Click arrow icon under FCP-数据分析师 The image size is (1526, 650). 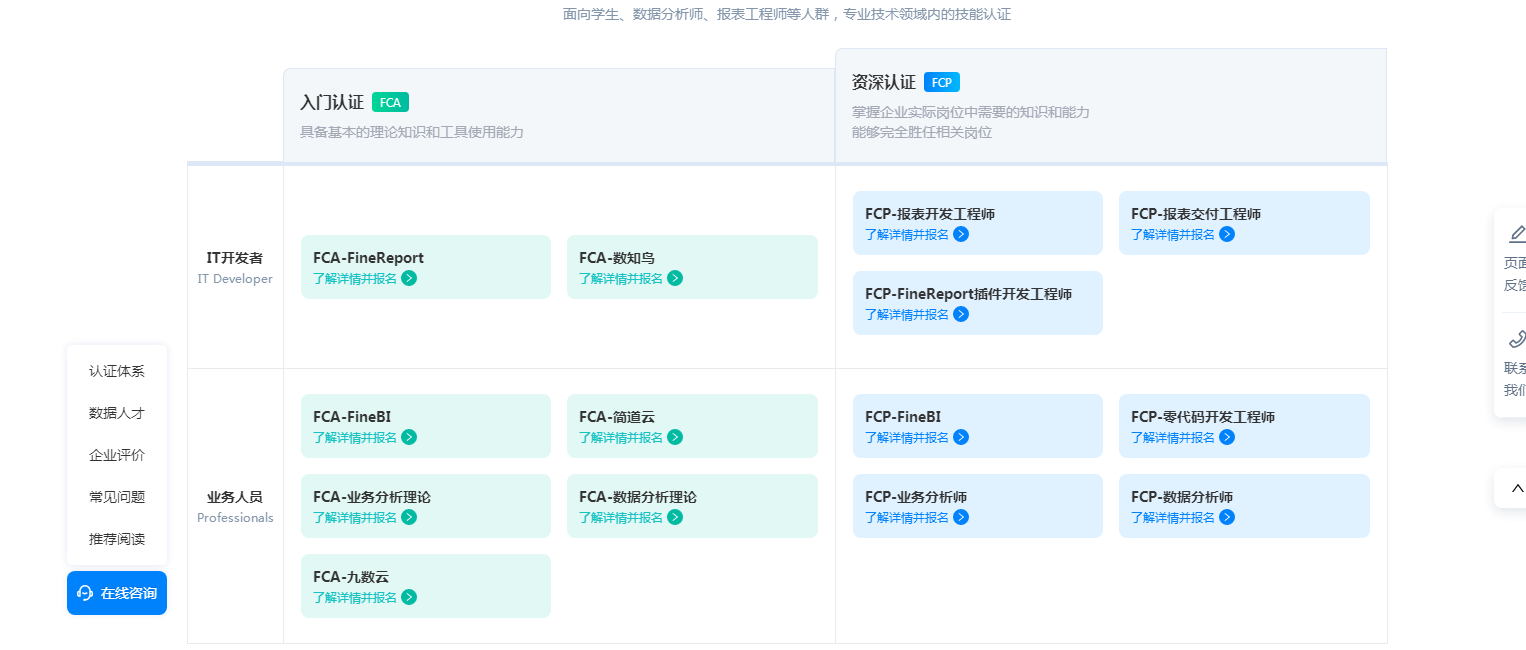[1227, 517]
